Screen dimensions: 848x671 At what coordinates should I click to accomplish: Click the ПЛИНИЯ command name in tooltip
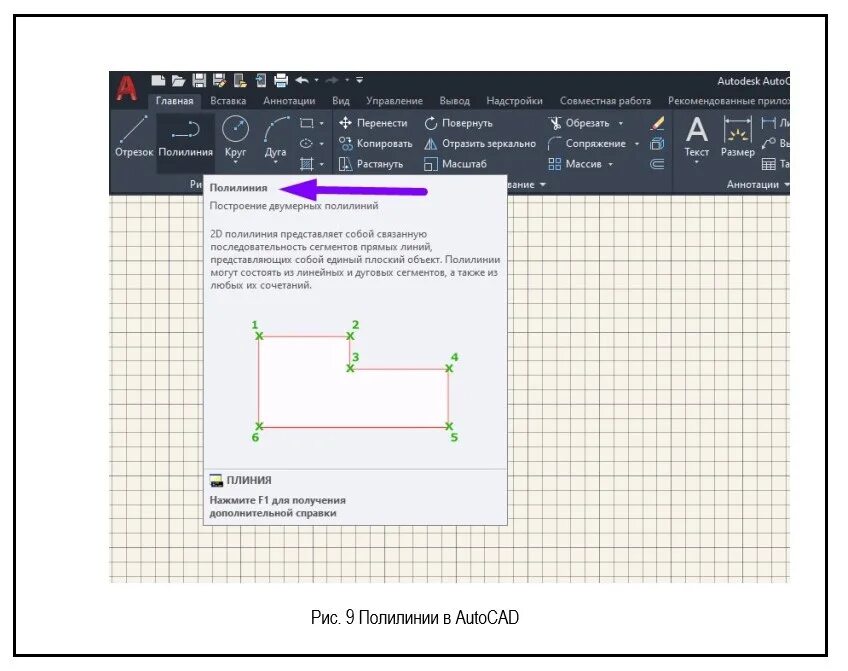tap(249, 480)
